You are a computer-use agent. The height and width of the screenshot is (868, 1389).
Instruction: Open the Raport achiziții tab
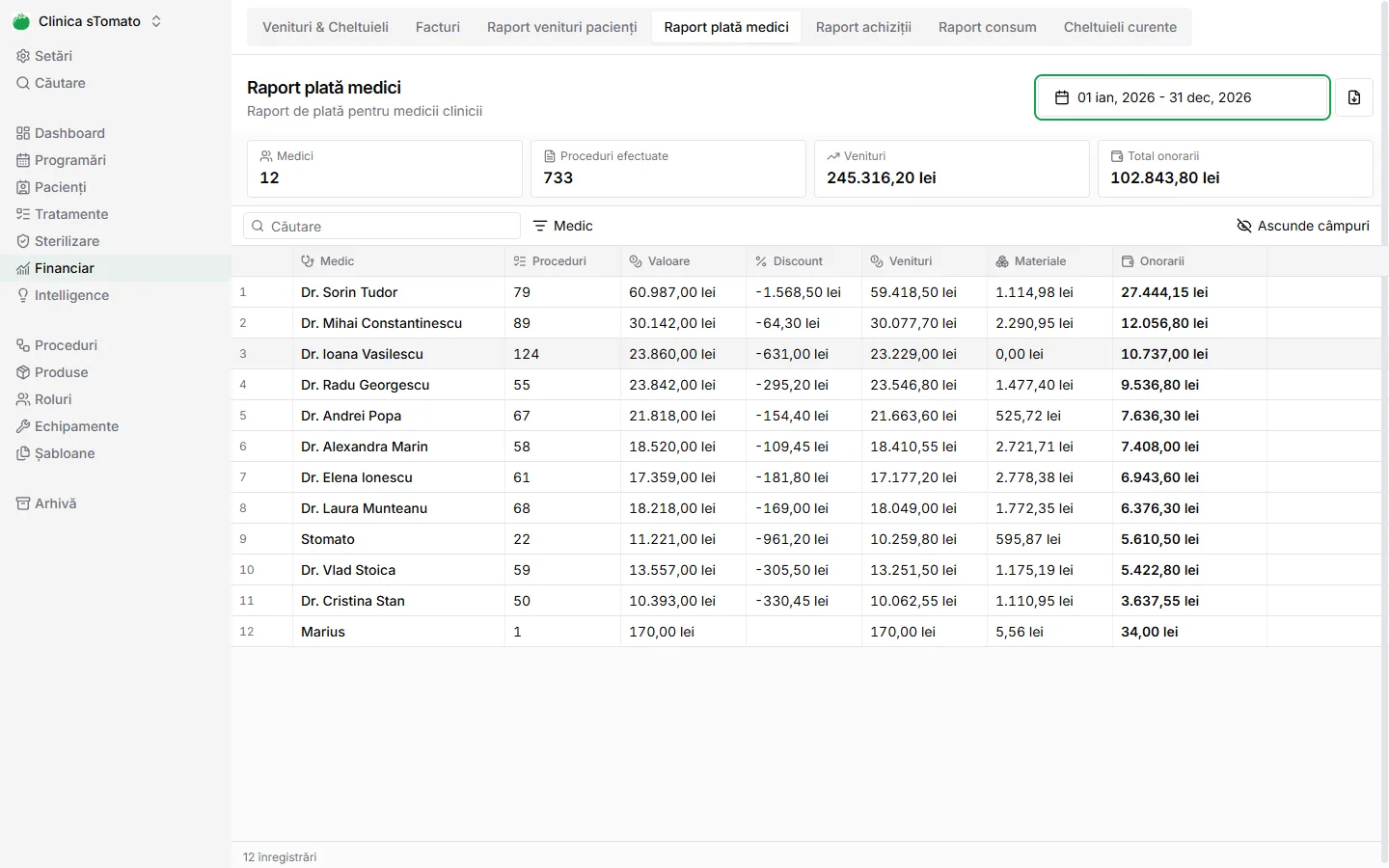(x=863, y=27)
